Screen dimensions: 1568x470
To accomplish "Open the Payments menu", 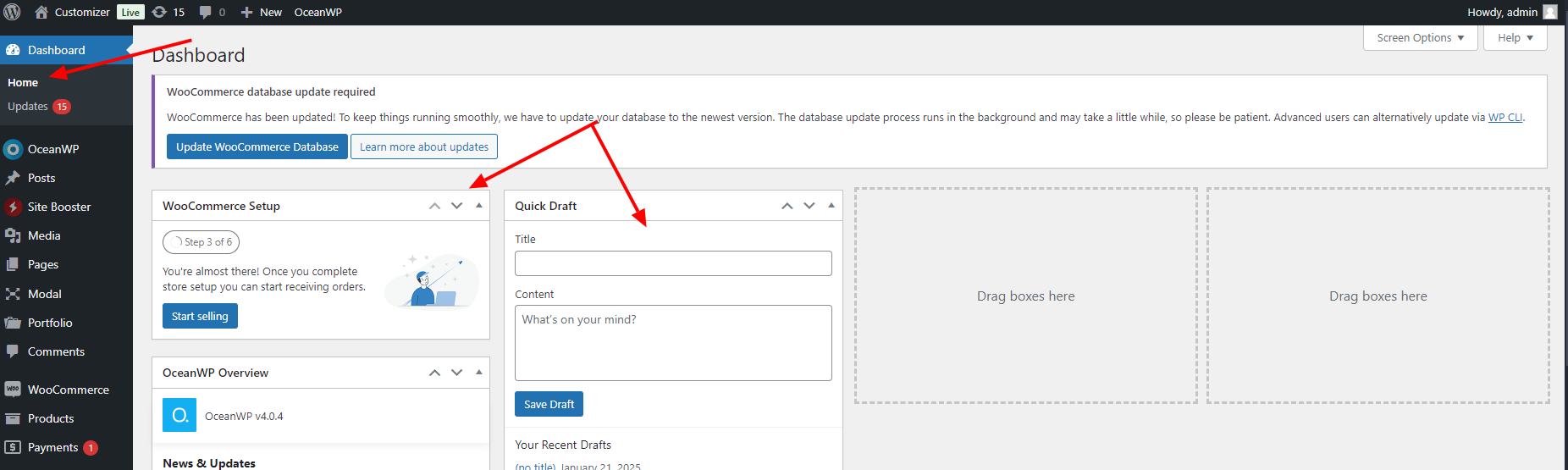I will (52, 447).
